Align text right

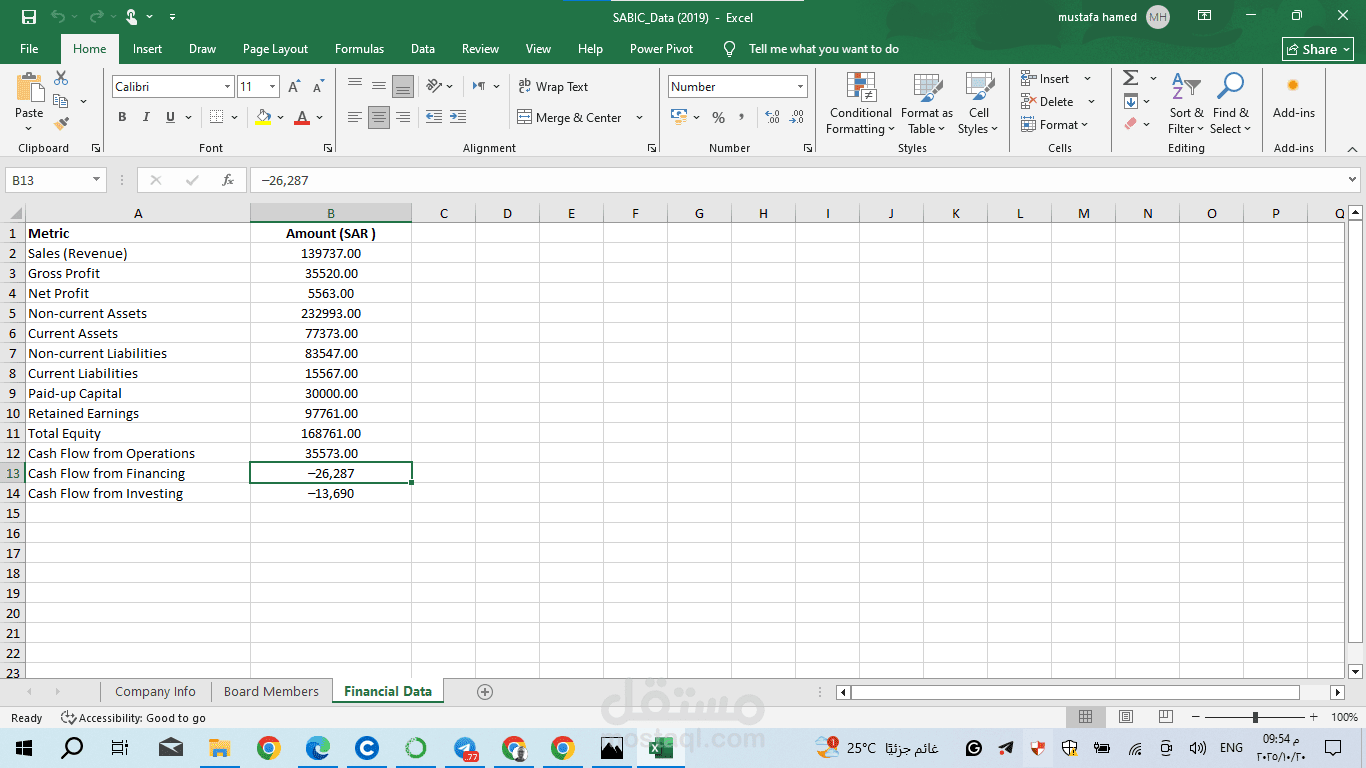[x=402, y=117]
